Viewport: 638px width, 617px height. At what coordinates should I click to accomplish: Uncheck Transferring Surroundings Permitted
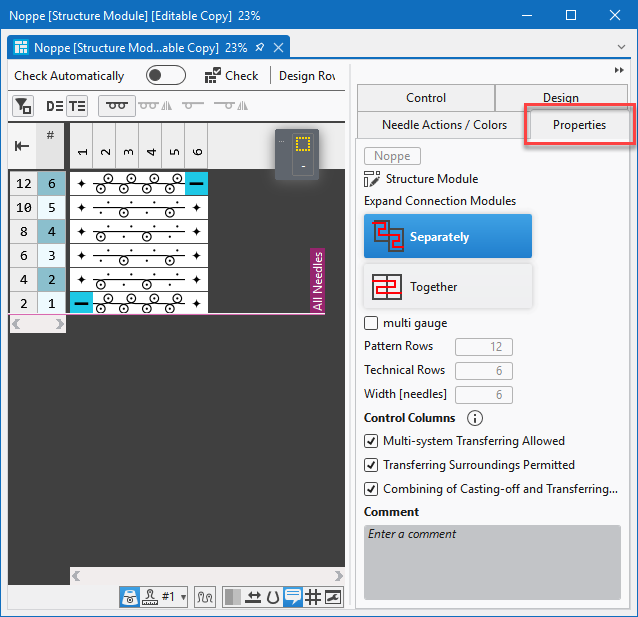(372, 465)
